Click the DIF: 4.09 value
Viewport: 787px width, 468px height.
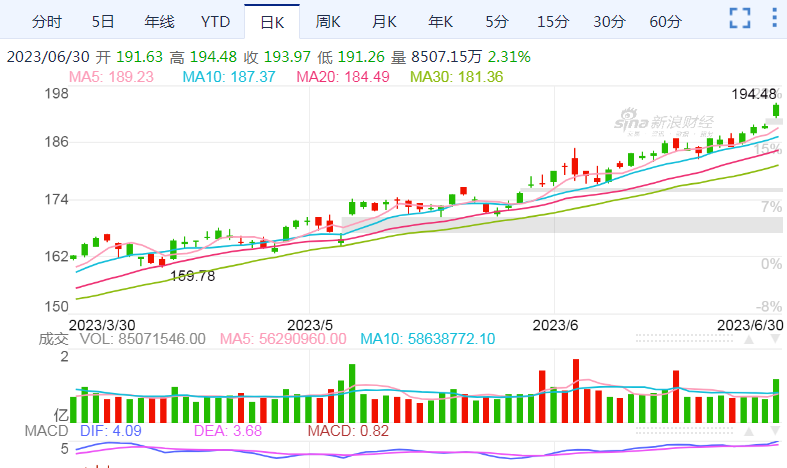pos(110,431)
